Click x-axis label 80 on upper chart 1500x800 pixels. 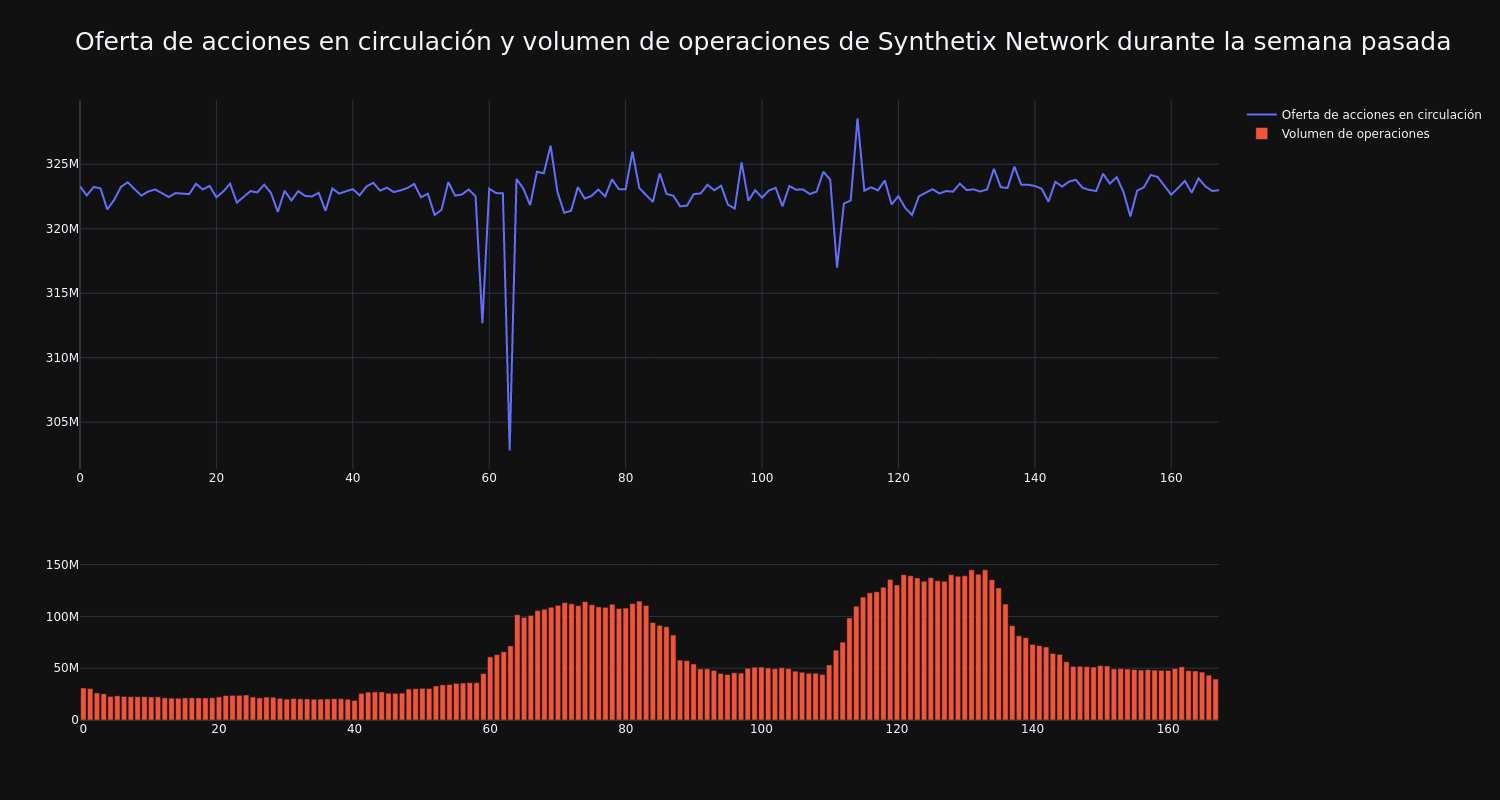click(x=625, y=479)
